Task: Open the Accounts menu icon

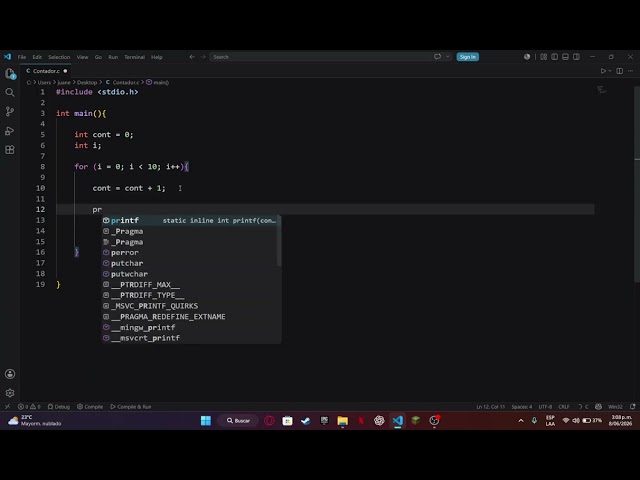Action: (10, 374)
